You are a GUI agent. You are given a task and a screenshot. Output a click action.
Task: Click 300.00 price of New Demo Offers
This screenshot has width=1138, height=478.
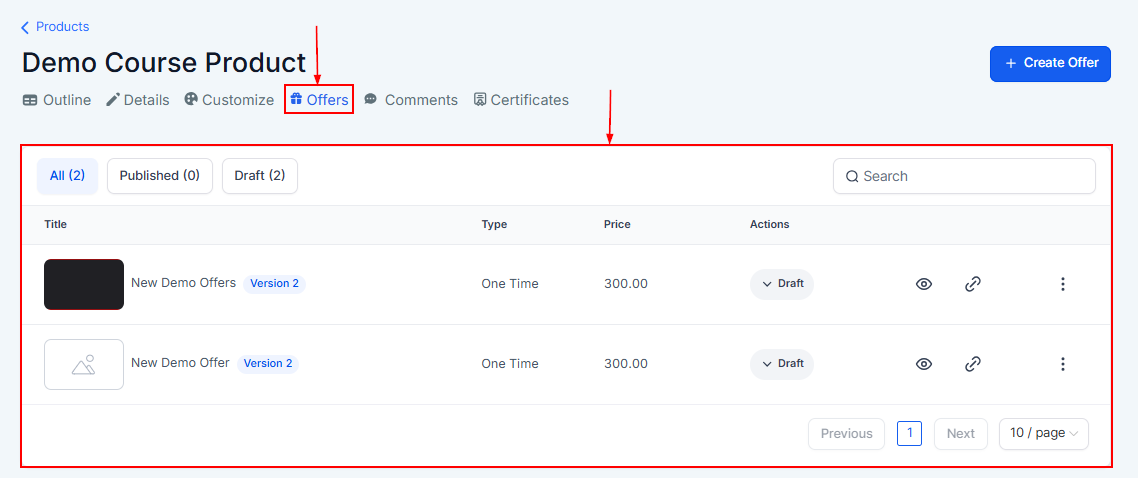626,284
